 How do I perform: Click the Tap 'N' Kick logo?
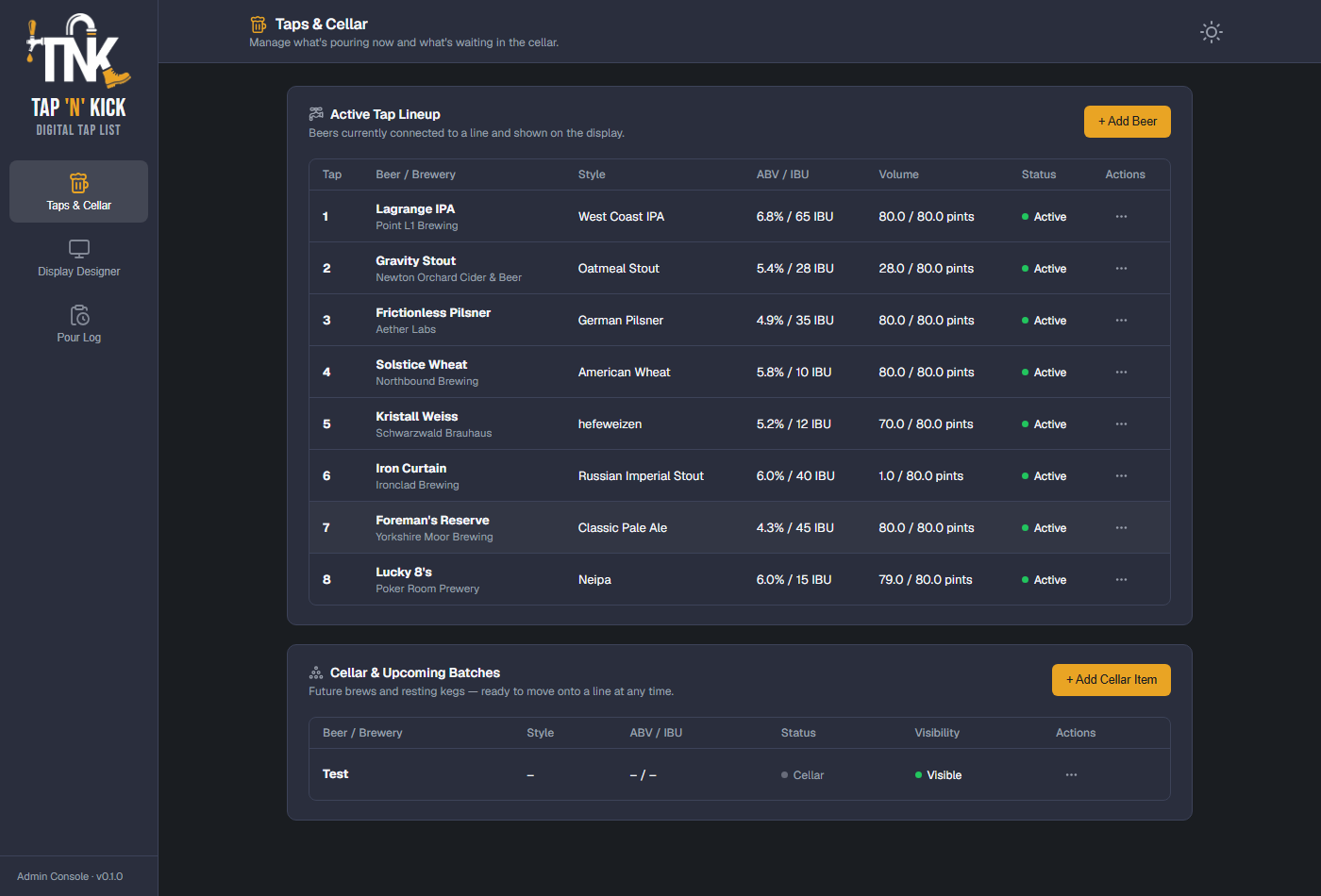[78, 75]
